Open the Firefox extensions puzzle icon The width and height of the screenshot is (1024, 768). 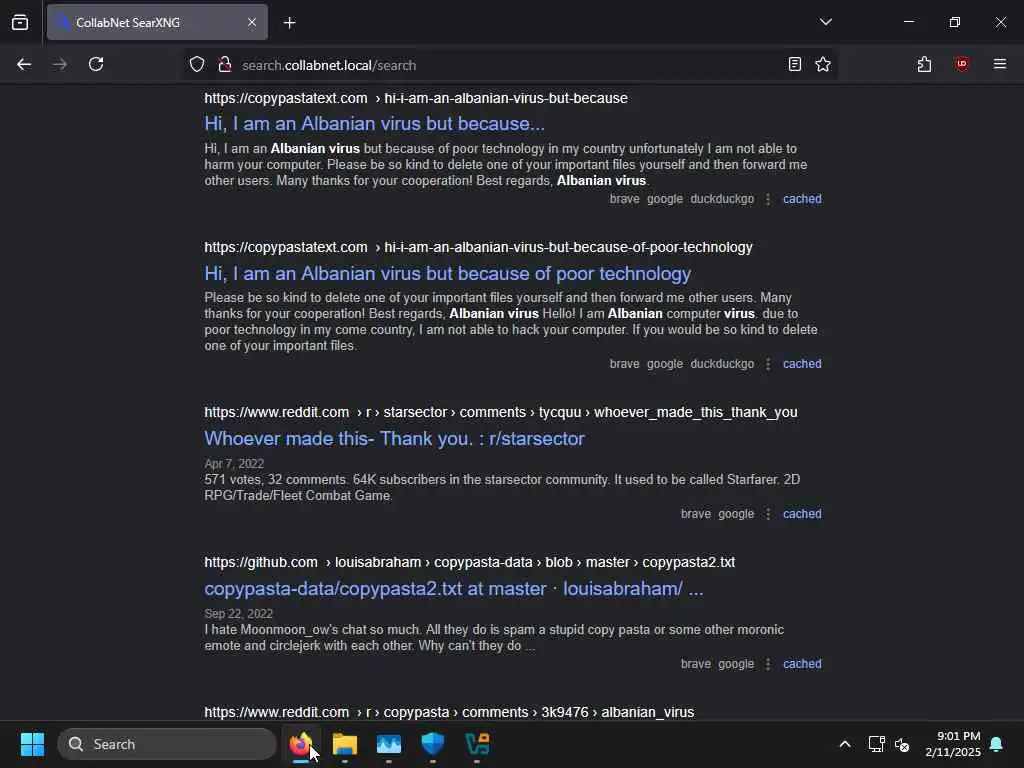(x=924, y=65)
